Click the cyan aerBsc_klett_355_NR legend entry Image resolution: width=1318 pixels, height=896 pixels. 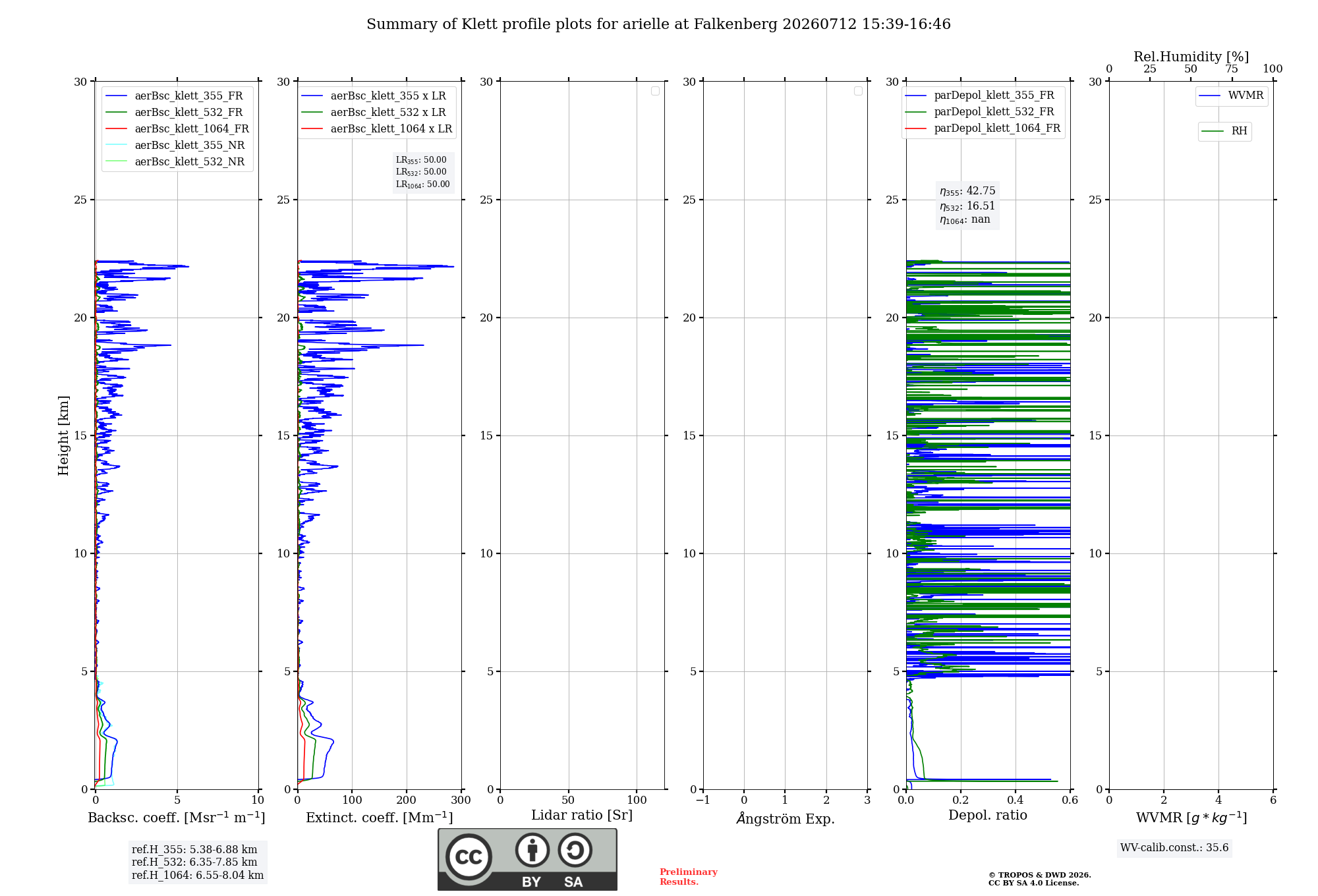tap(175, 146)
